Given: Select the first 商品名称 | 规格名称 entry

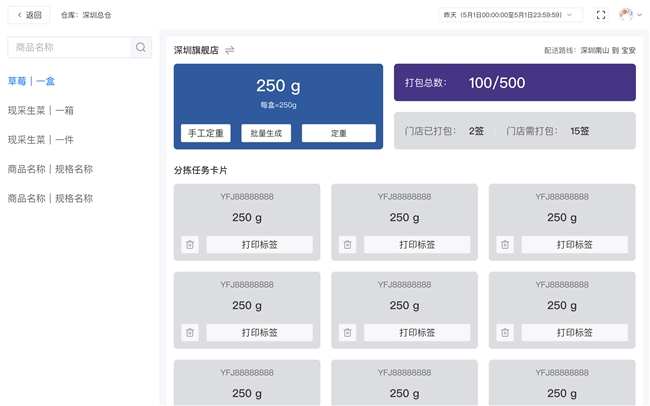Looking at the screenshot, I should (x=50, y=169).
